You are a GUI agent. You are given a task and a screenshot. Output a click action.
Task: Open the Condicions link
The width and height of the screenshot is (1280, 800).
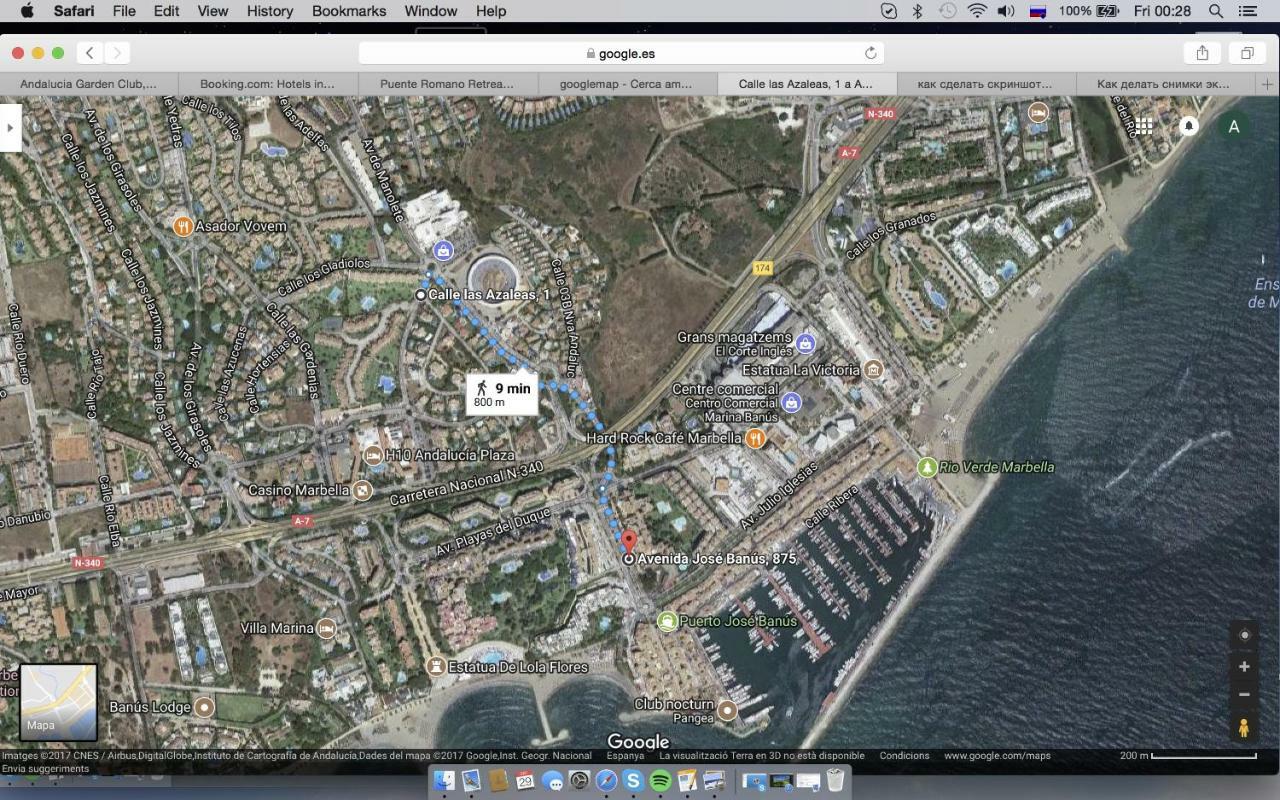[x=905, y=756]
